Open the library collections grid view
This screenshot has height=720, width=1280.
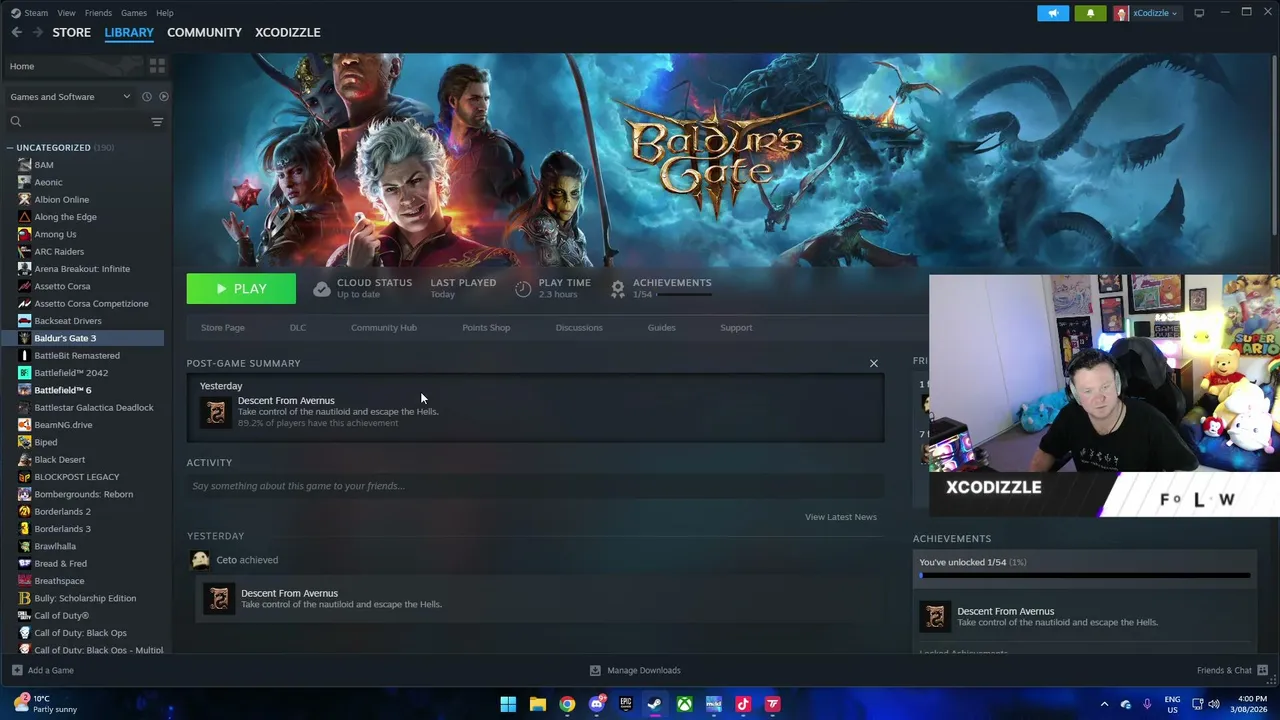[x=157, y=66]
